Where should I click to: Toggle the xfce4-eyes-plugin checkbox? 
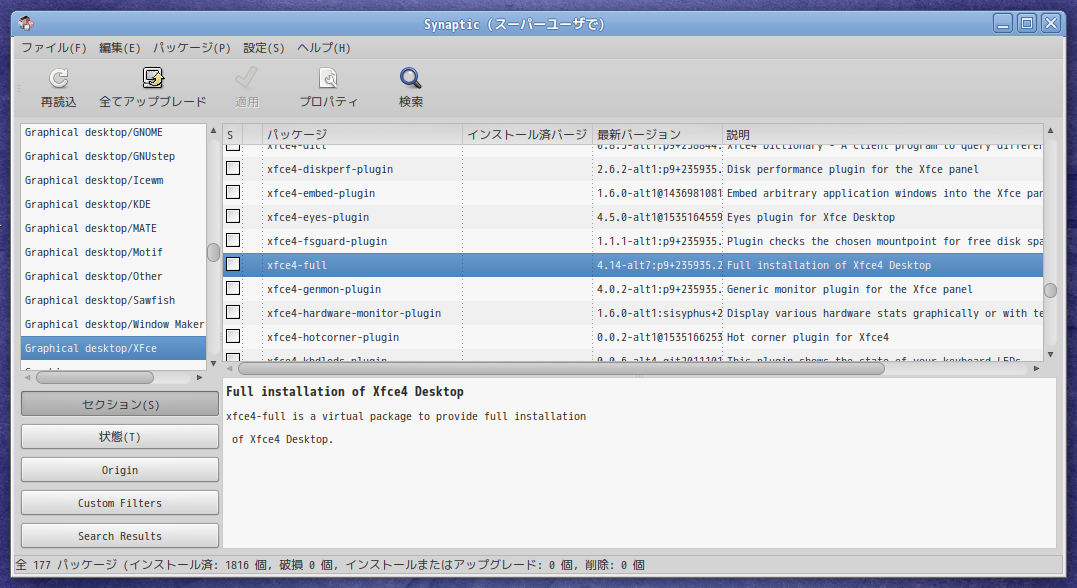(x=233, y=216)
